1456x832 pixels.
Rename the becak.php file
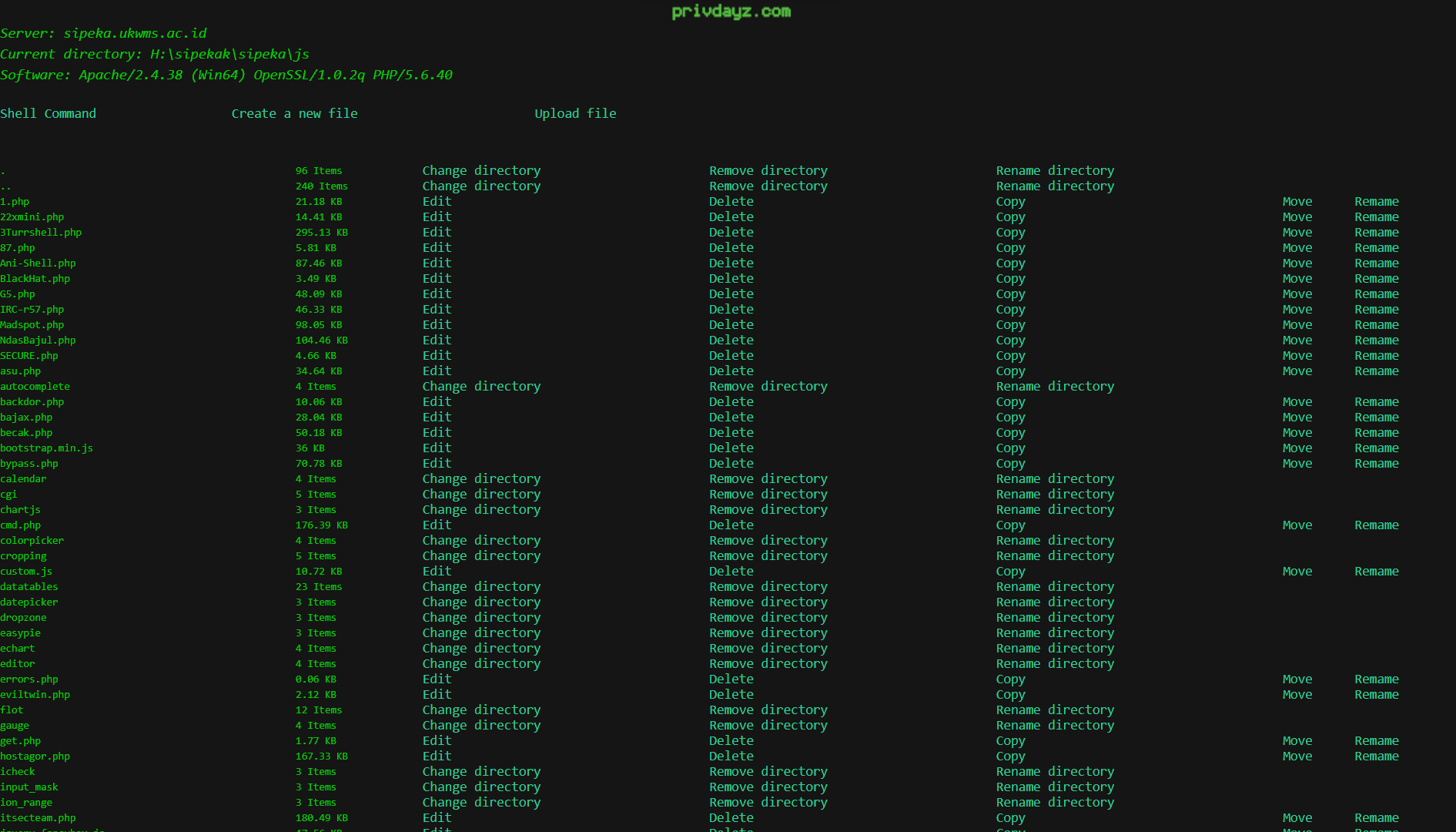(x=1376, y=432)
